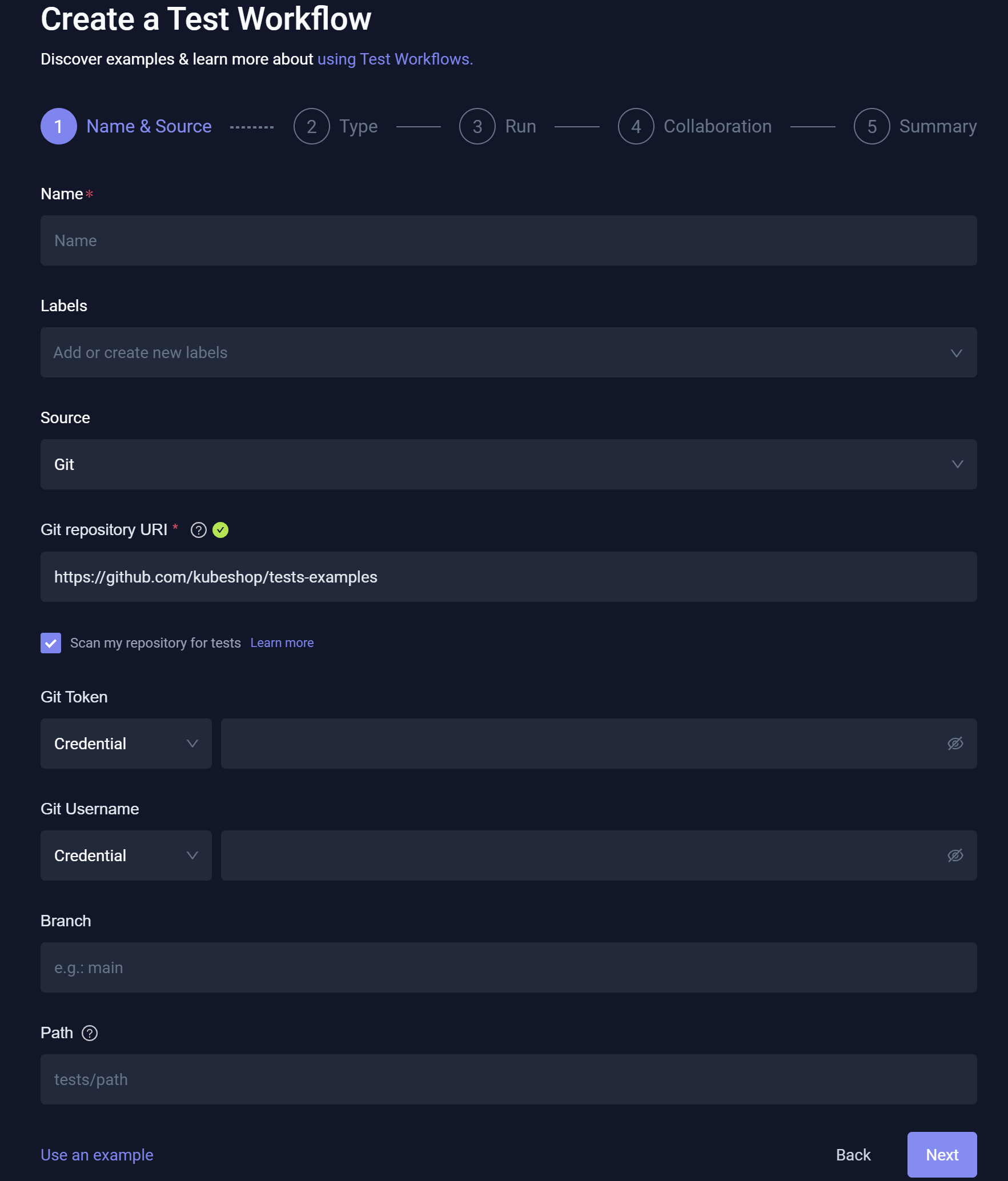Click the step 3 Run circle
The height and width of the screenshot is (1181, 1008).
tap(477, 126)
